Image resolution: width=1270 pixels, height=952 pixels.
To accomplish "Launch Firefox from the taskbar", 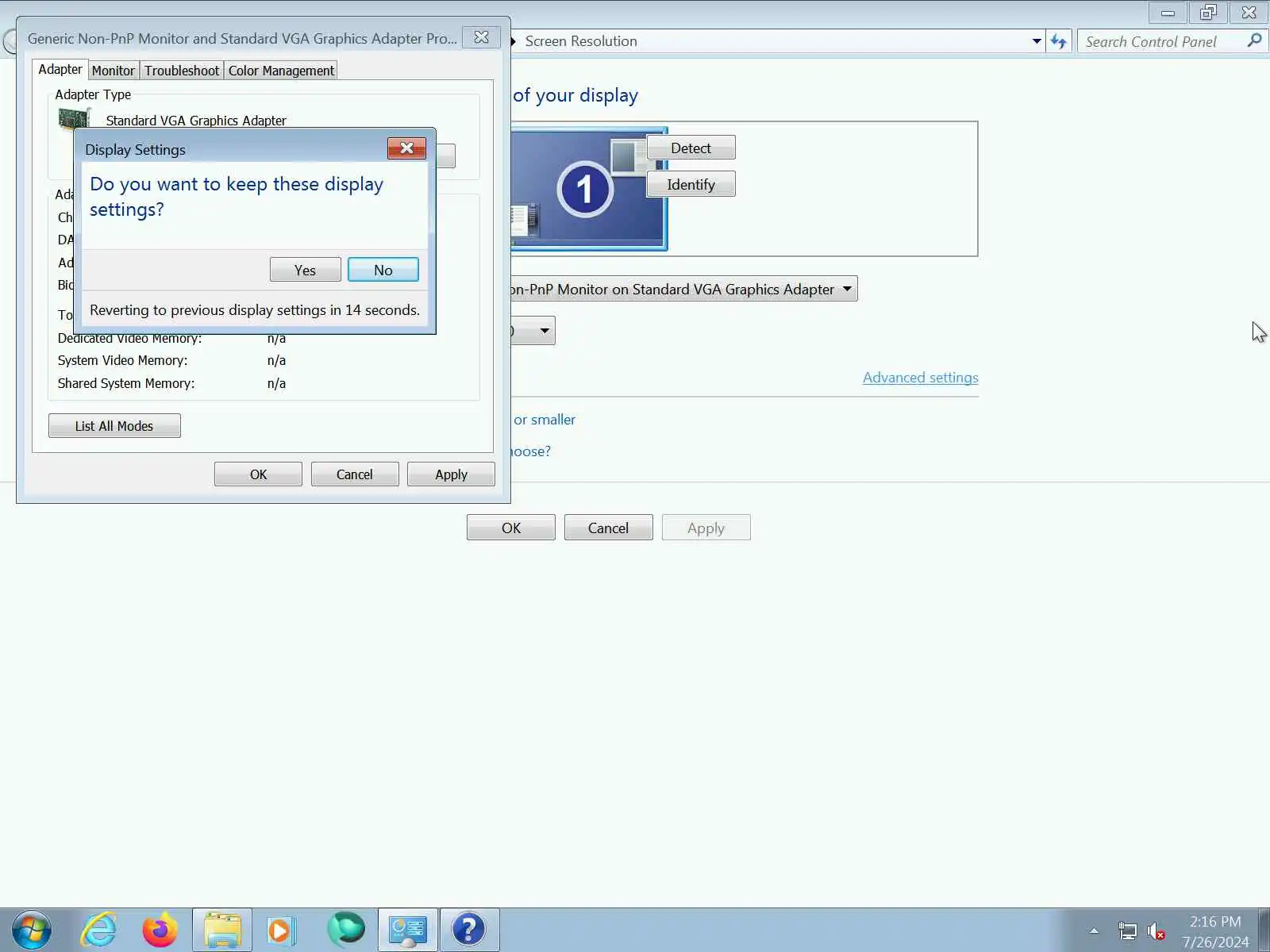I will tap(160, 930).
